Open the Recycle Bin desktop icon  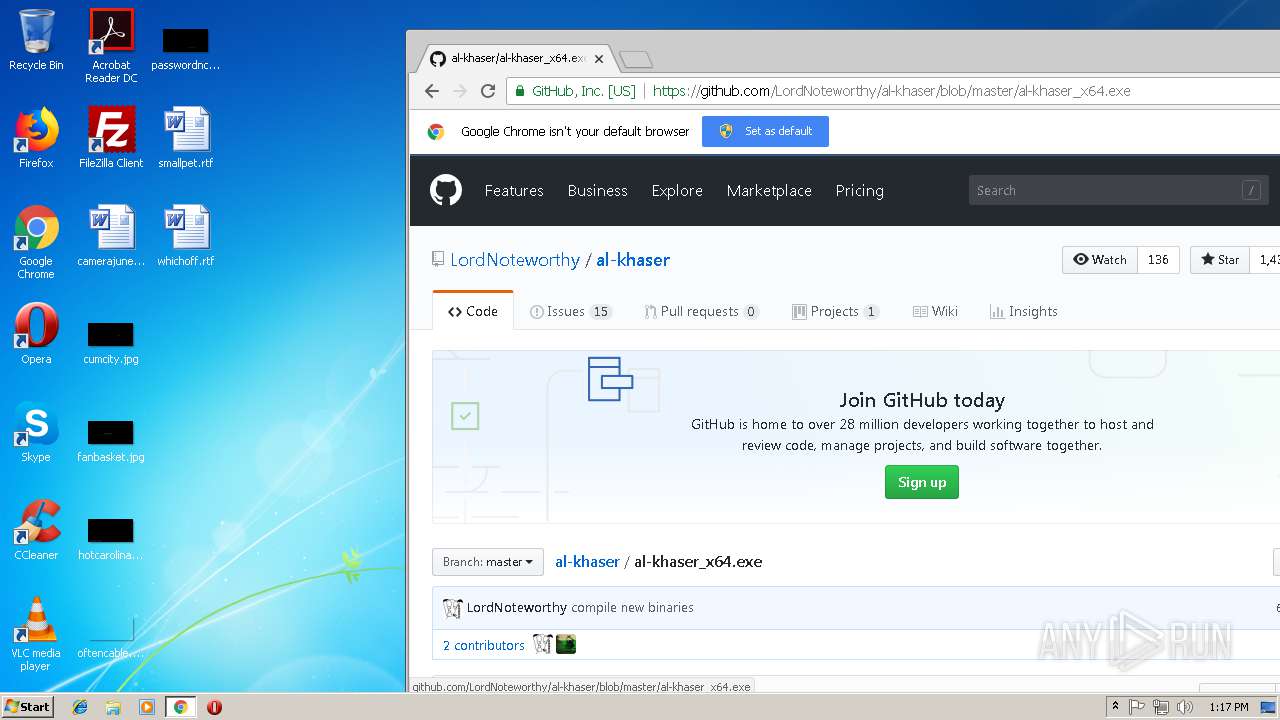pos(36,40)
